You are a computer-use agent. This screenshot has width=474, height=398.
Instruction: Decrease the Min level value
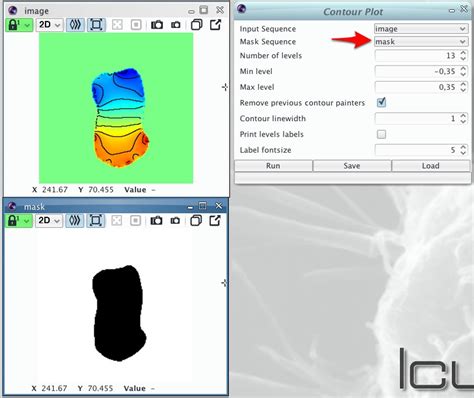point(463,74)
